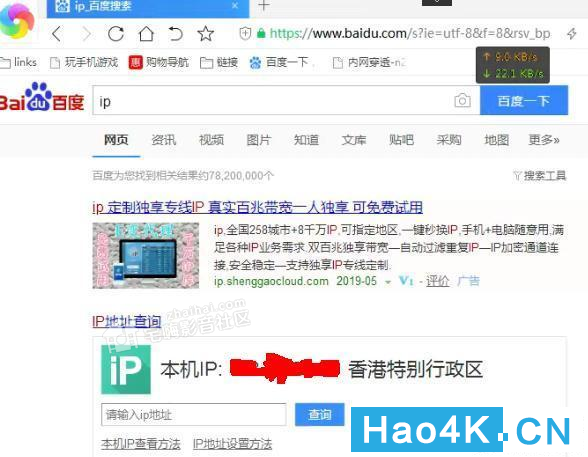
Task: Click the V1 verification badge icon
Action: coord(406,280)
